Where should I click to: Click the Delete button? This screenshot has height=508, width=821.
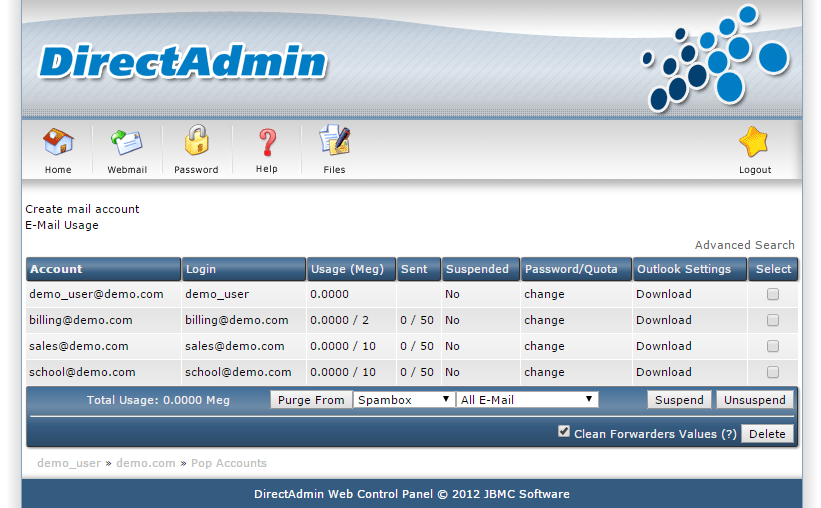pyautogui.click(x=767, y=434)
